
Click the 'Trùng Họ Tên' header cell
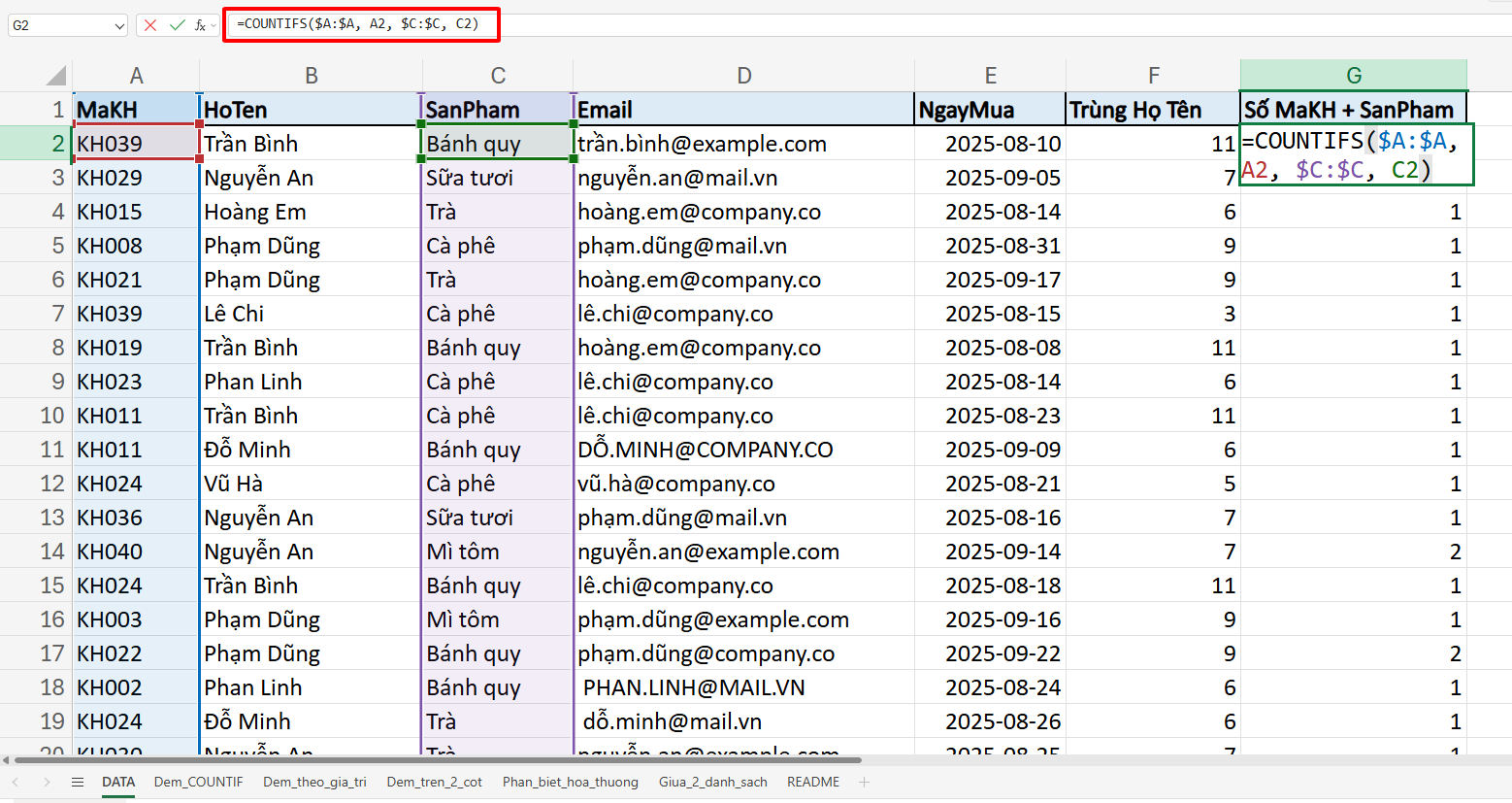[x=1153, y=110]
